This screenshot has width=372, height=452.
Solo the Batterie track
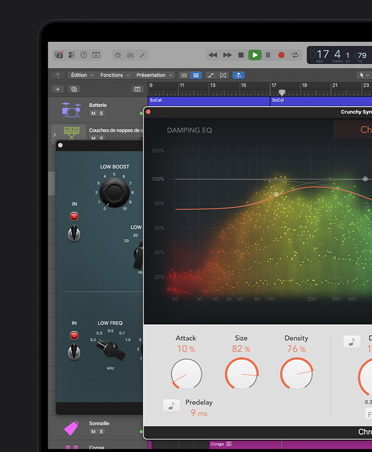pos(101,113)
